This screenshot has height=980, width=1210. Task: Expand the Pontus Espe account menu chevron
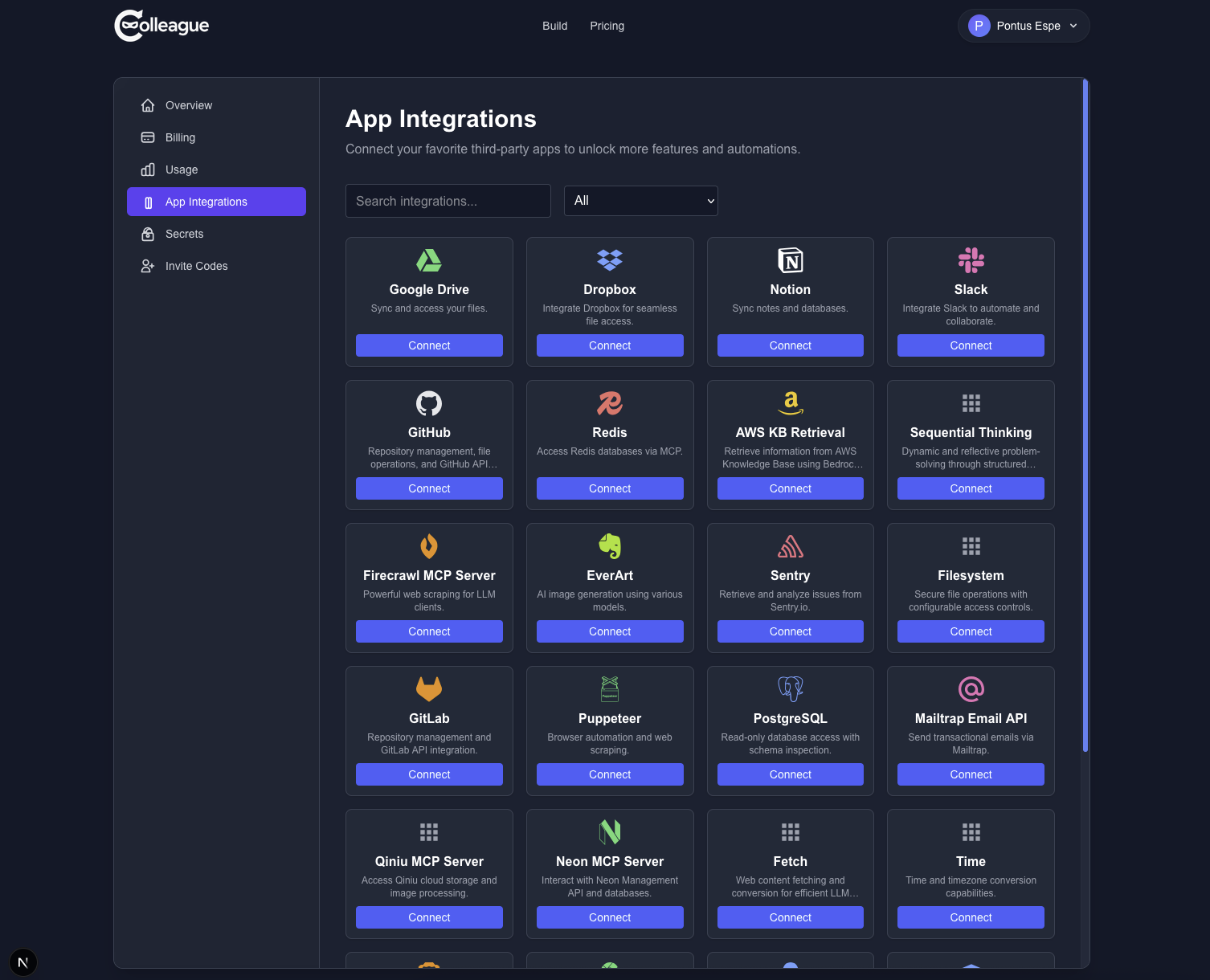1073,26
